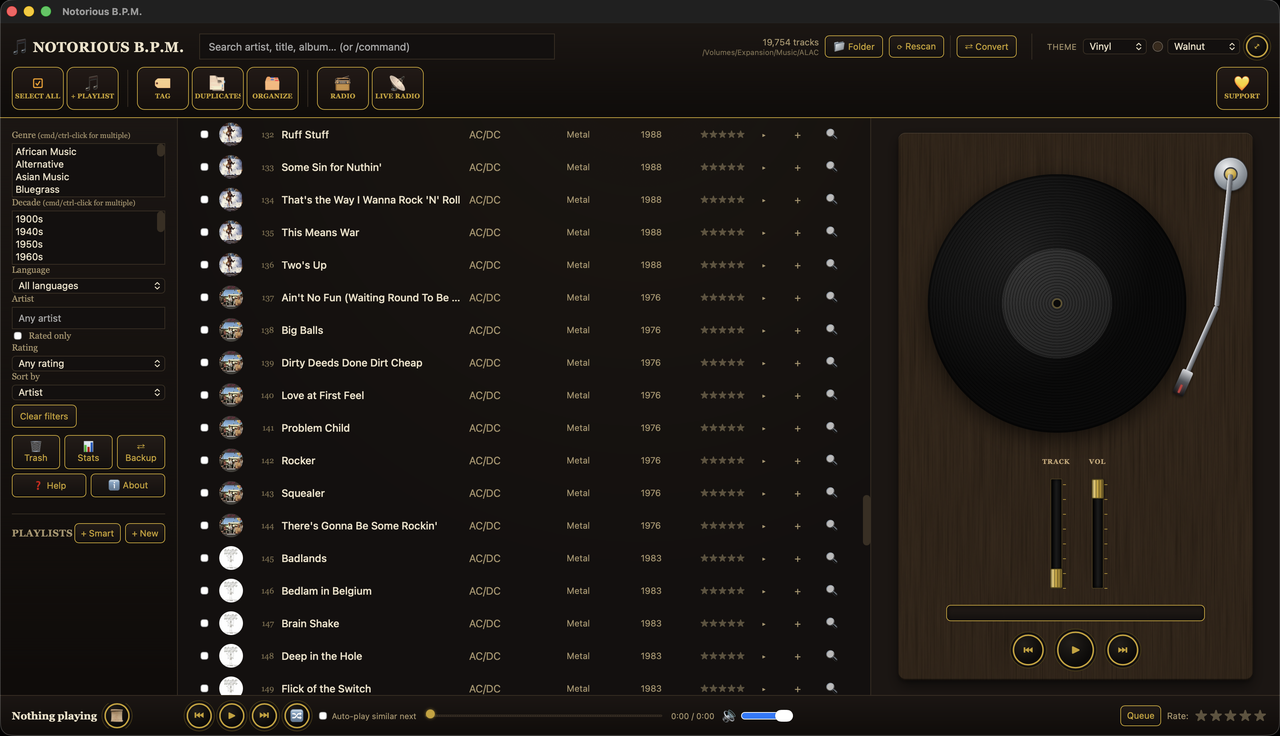Image resolution: width=1280 pixels, height=736 pixels.
Task: Click the expand icon beside Walnut
Action: [1256, 47]
